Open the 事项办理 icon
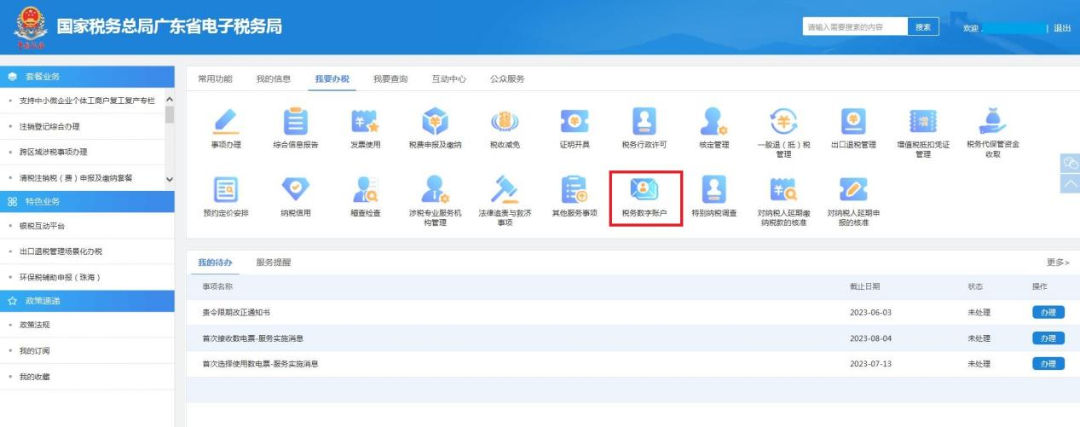The height and width of the screenshot is (427, 1080). [x=227, y=122]
